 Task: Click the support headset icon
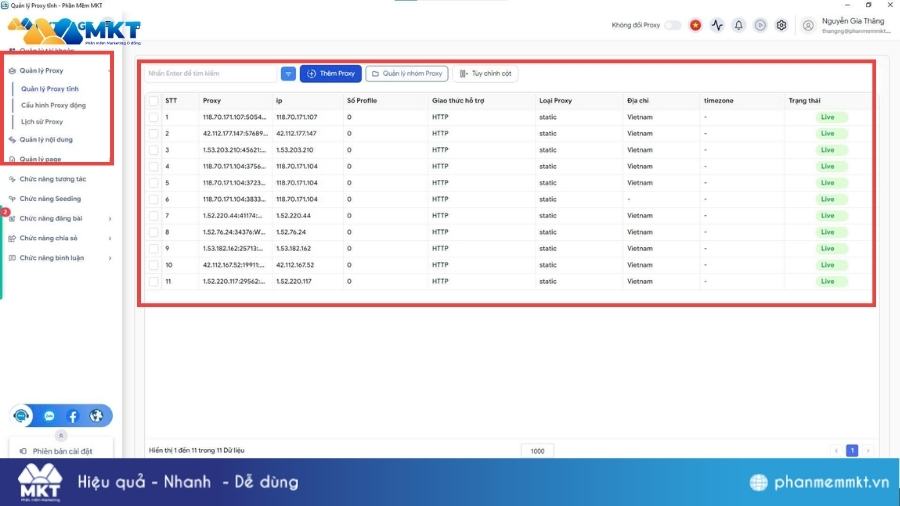point(22,415)
